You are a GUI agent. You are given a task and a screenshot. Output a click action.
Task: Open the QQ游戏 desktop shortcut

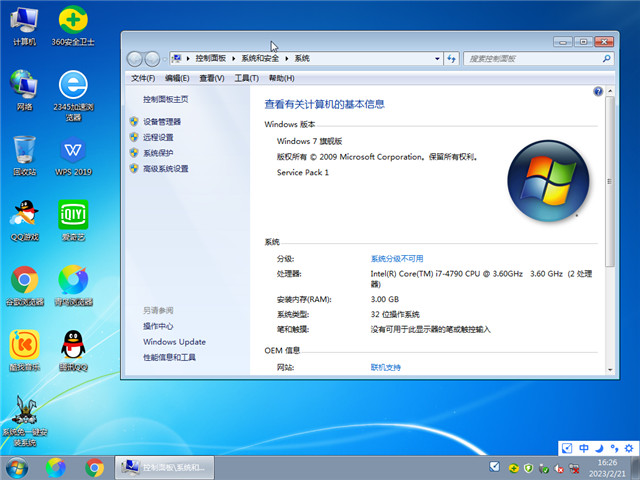coord(24,220)
